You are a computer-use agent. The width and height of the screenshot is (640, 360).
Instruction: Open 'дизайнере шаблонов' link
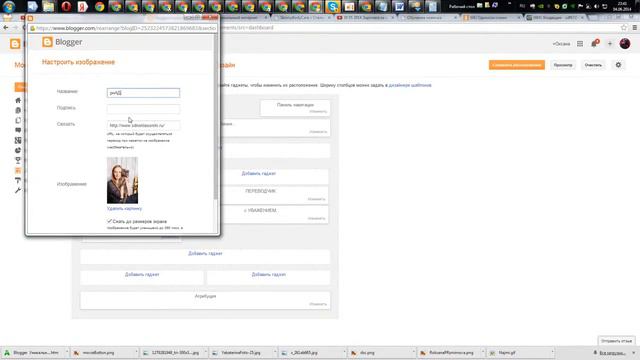410,85
